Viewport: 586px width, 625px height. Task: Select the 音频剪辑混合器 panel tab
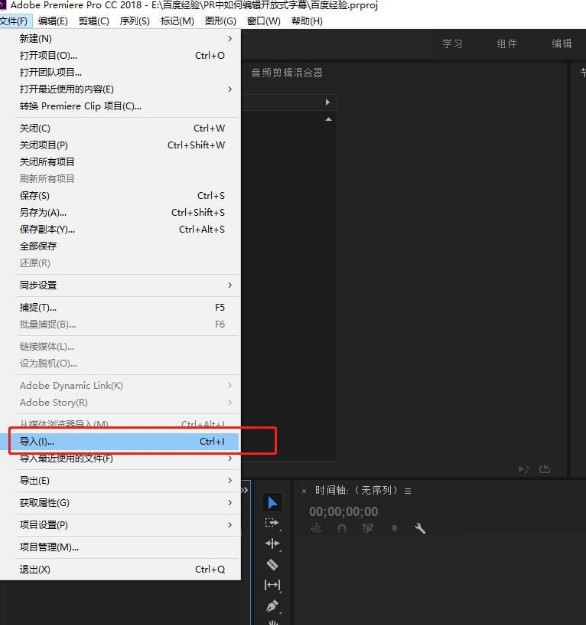(x=287, y=73)
